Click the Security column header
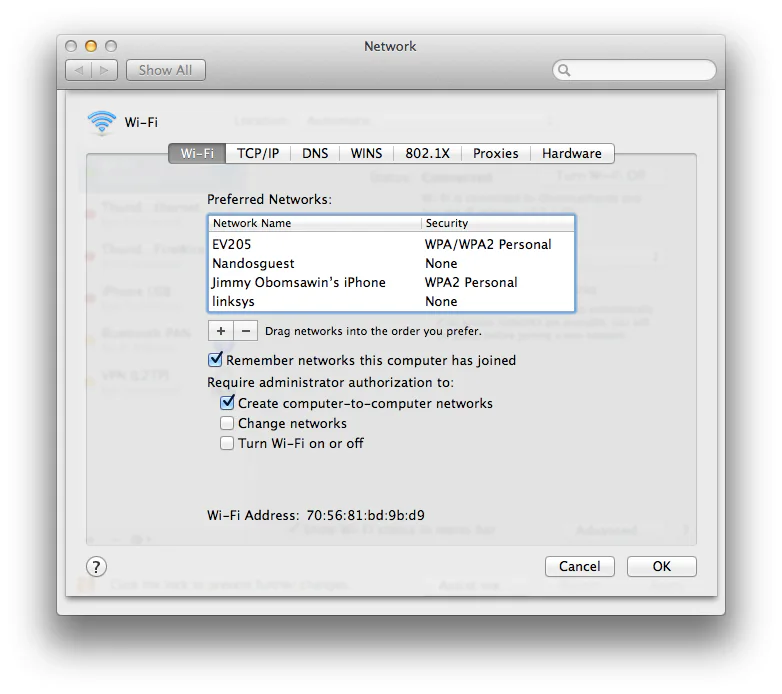Viewport: 782px width, 694px height. pyautogui.click(x=498, y=223)
